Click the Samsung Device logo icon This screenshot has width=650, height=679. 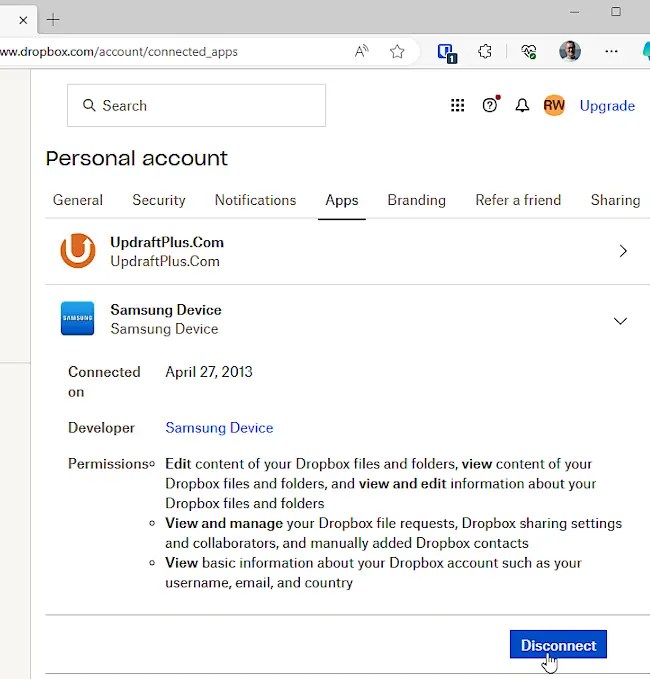(x=78, y=318)
